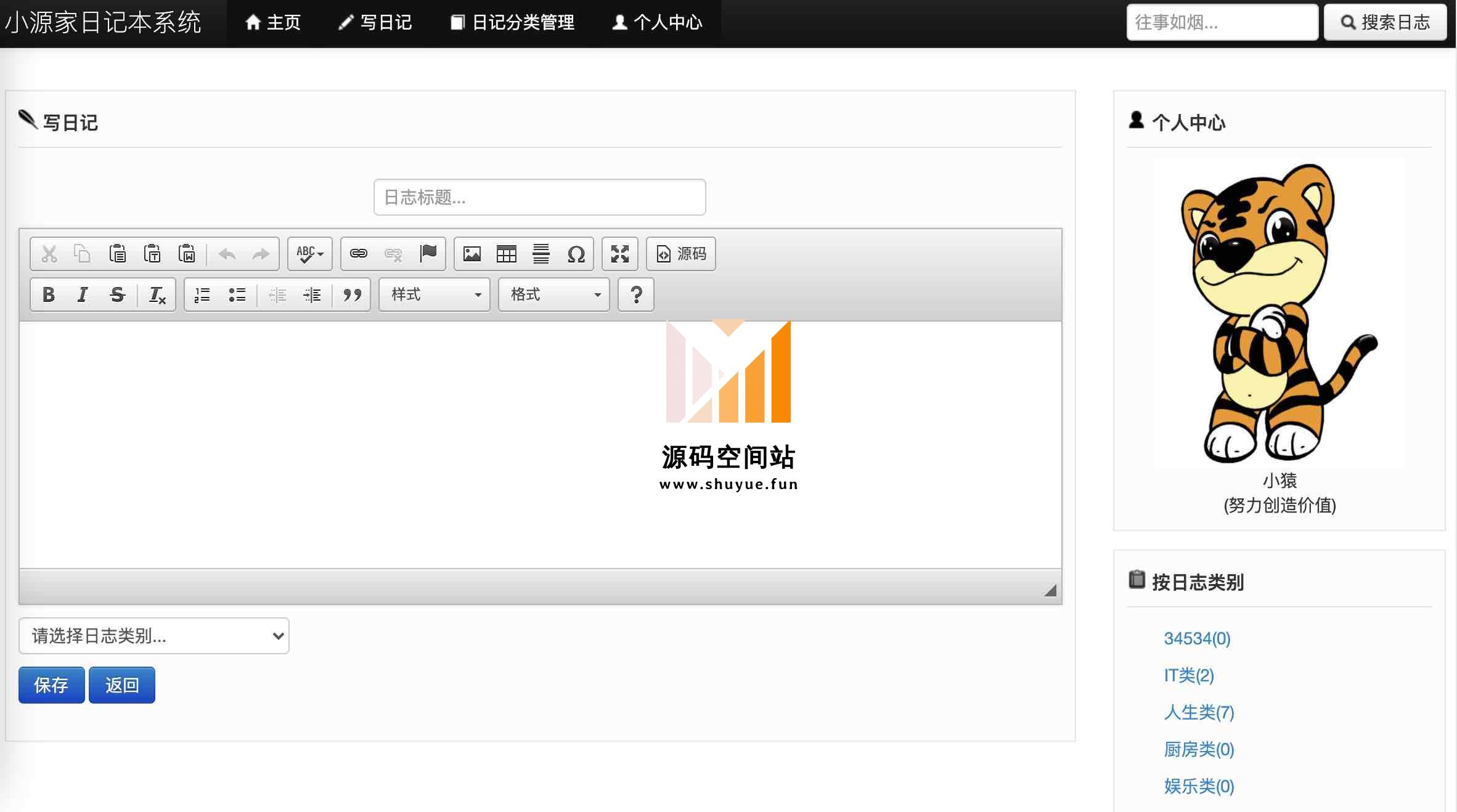
Task: Open the 人生类(7) category link
Action: click(x=1199, y=712)
